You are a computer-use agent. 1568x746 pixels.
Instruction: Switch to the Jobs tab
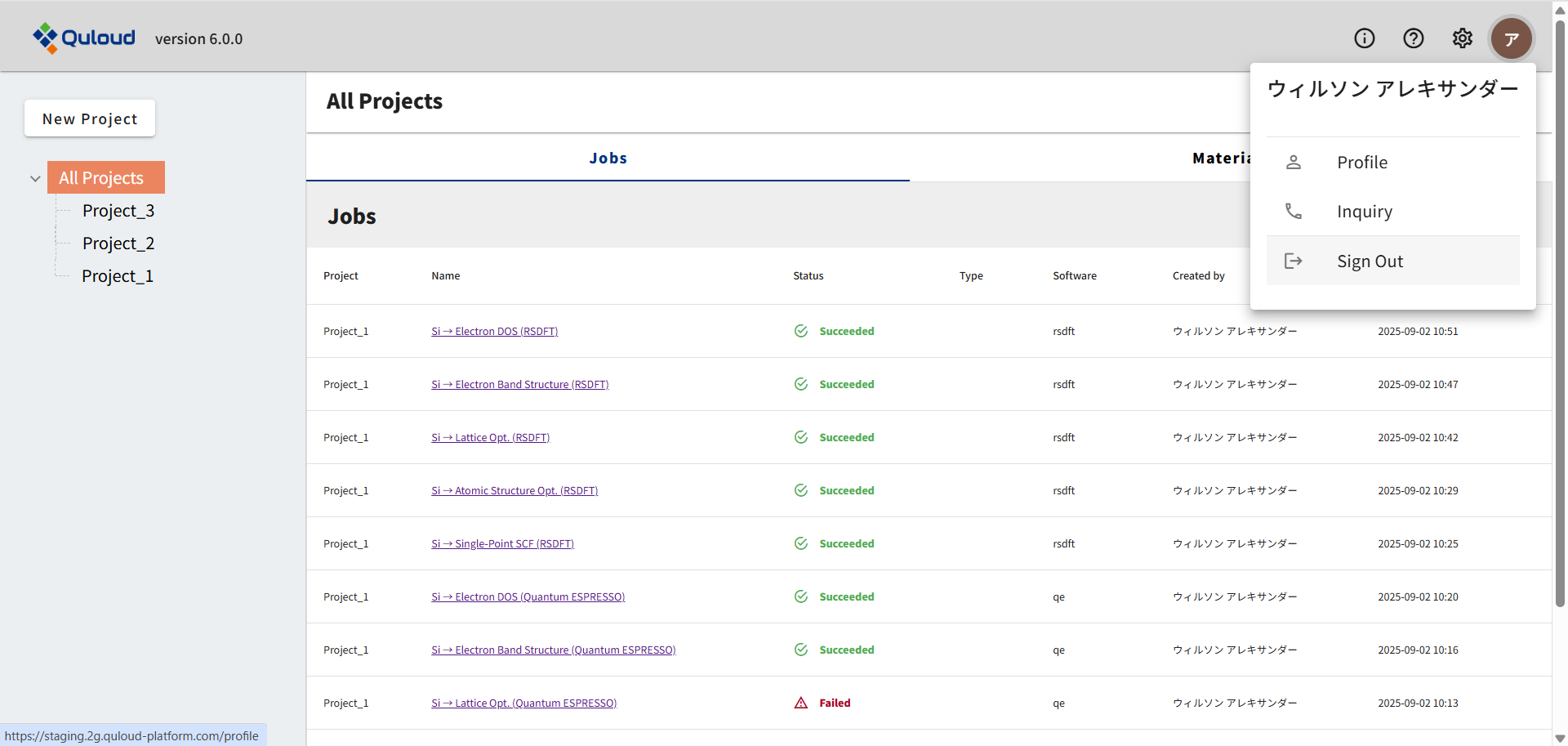click(608, 159)
